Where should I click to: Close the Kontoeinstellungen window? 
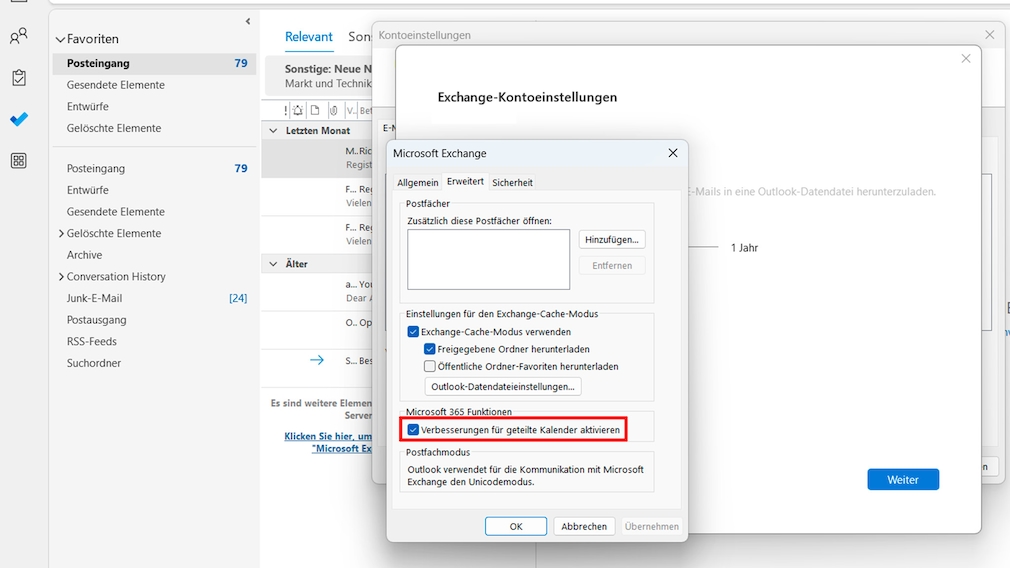point(989,35)
